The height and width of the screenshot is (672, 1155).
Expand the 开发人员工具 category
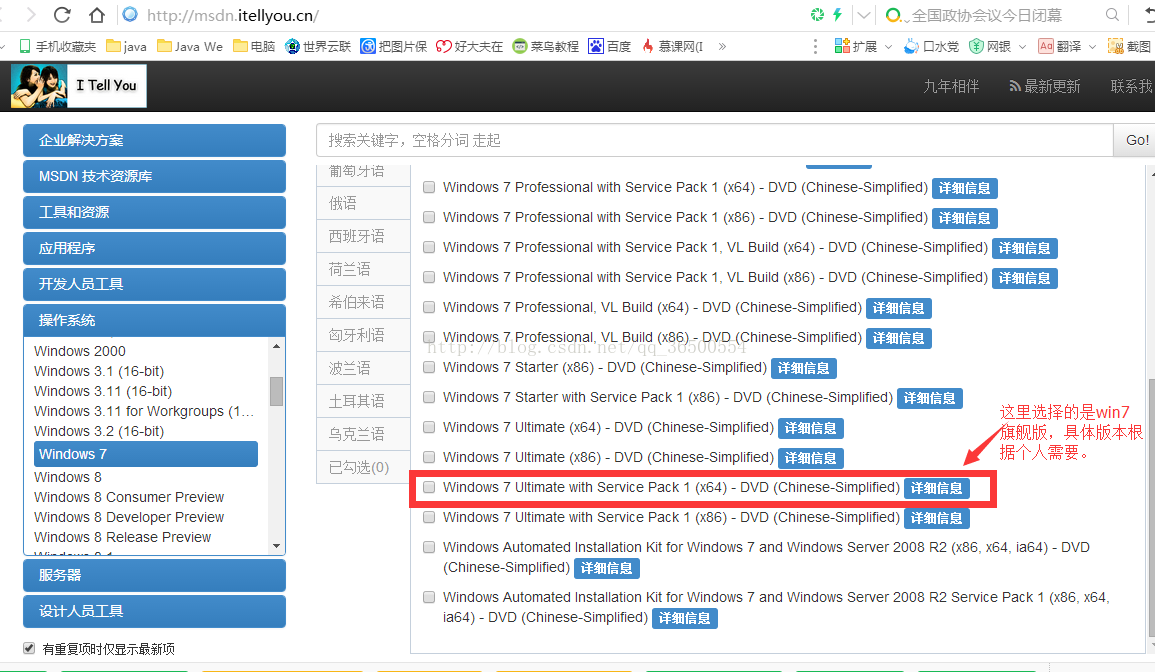(x=154, y=284)
